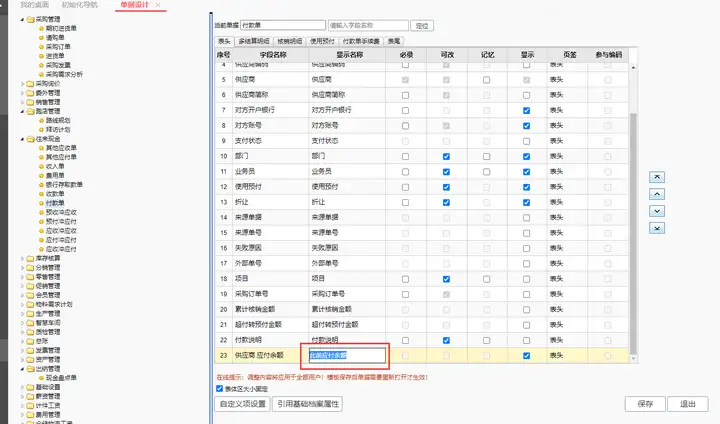Toggle 可改 checkbox for the 部门 row
720x424 pixels.
coord(446,157)
